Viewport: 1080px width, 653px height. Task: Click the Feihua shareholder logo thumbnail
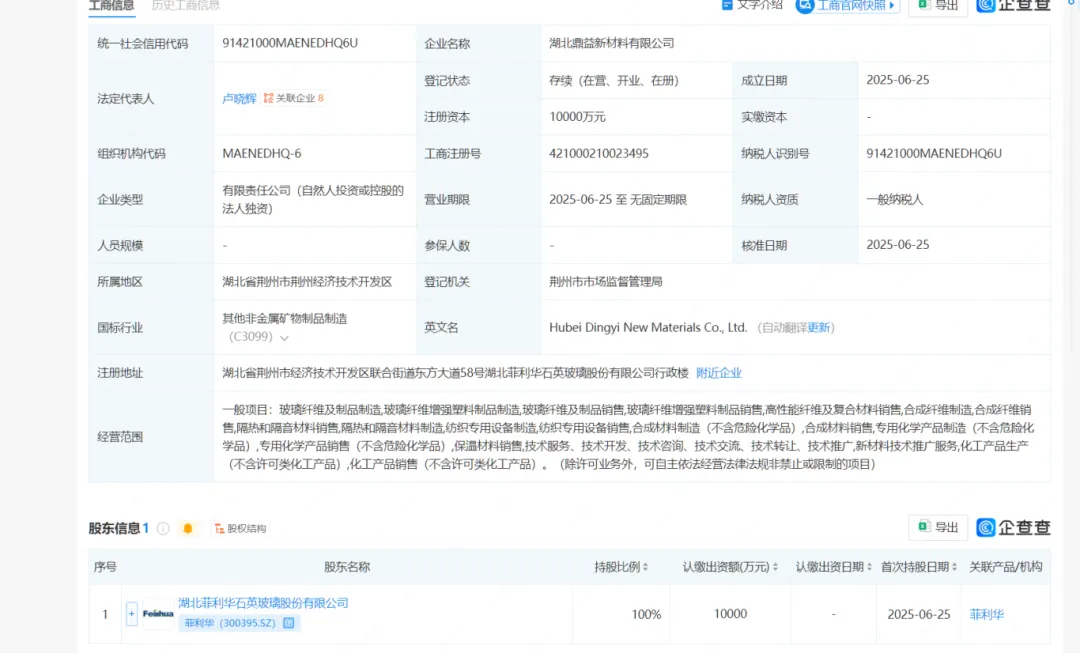158,614
